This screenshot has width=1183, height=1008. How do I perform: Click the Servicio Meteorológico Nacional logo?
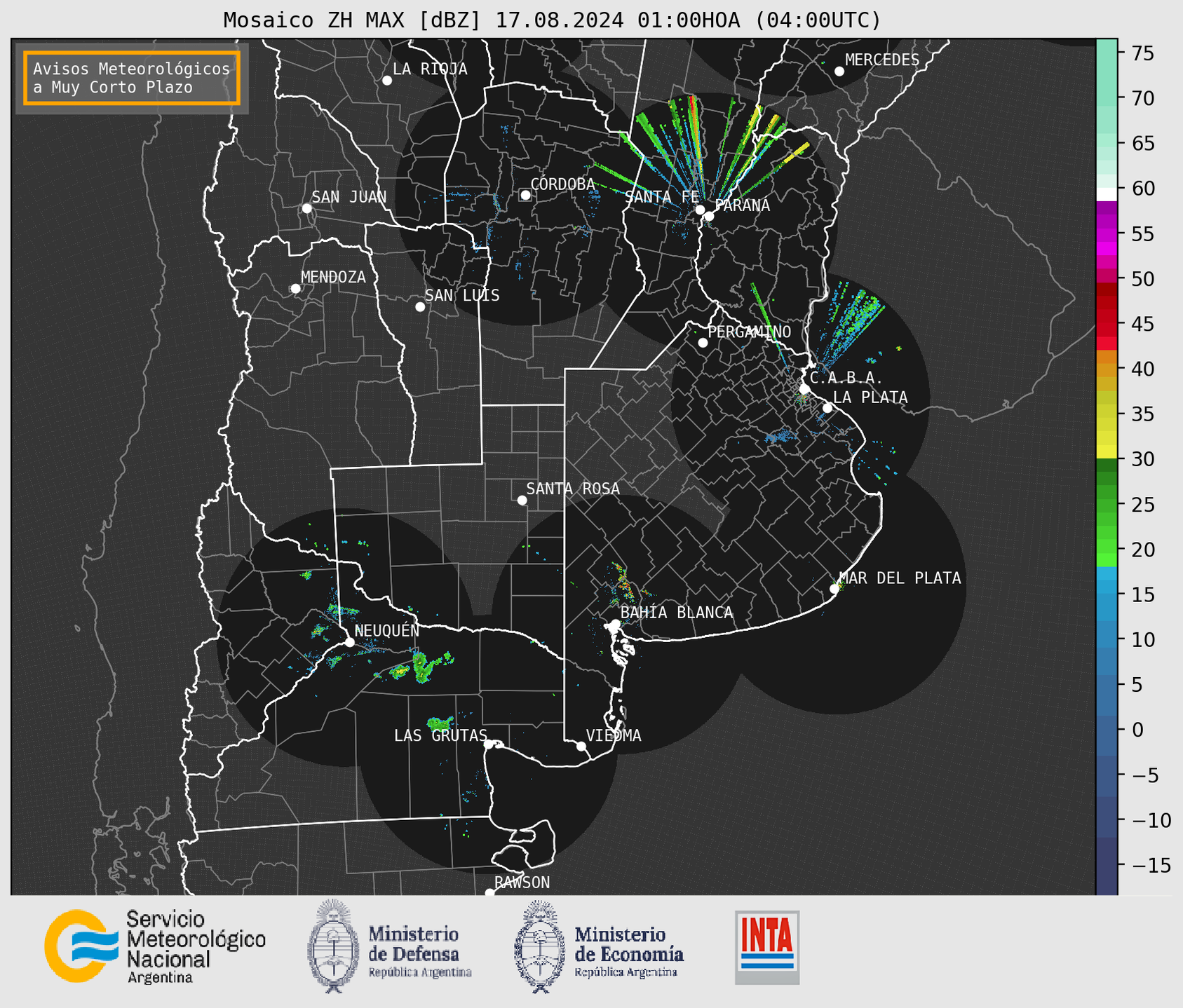155,946
